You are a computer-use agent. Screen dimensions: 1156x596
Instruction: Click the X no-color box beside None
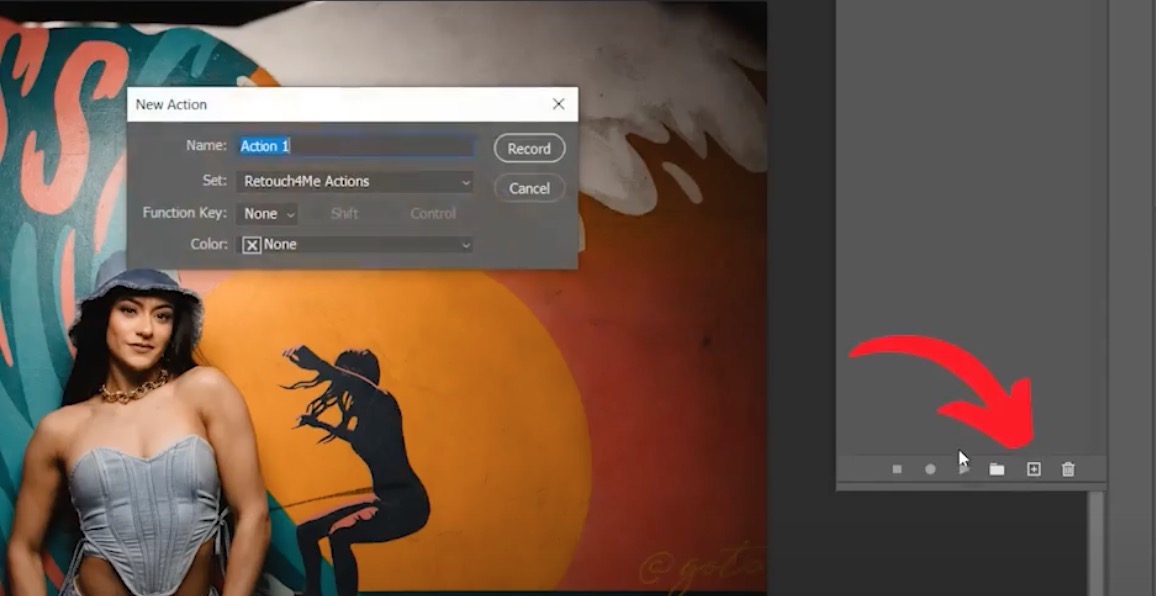[251, 244]
